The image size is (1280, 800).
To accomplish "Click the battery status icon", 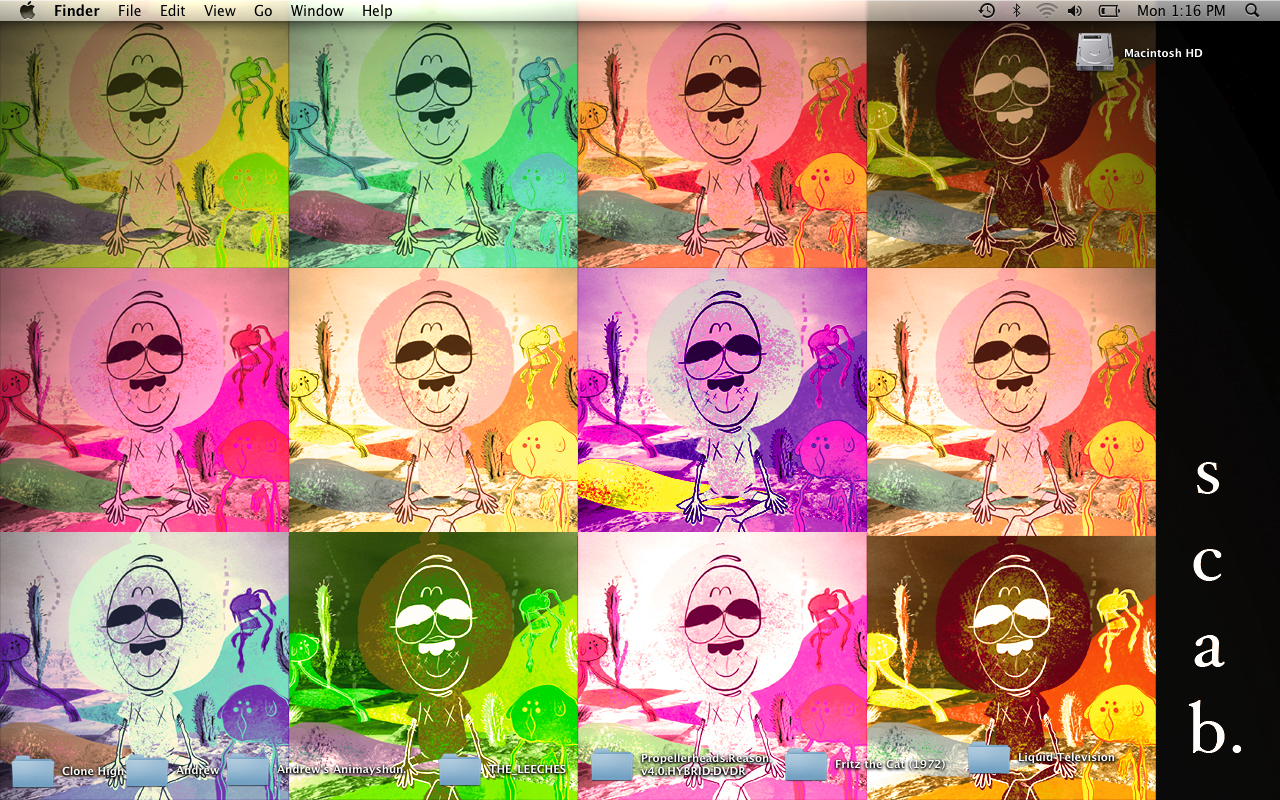I will click(x=1109, y=11).
